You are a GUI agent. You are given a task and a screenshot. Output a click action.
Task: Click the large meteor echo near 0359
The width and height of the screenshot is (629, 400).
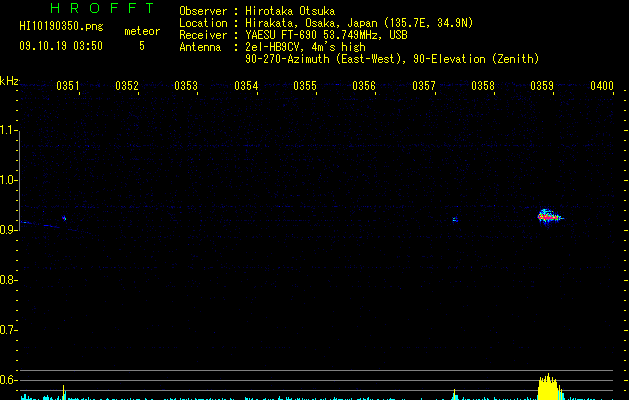click(550, 217)
